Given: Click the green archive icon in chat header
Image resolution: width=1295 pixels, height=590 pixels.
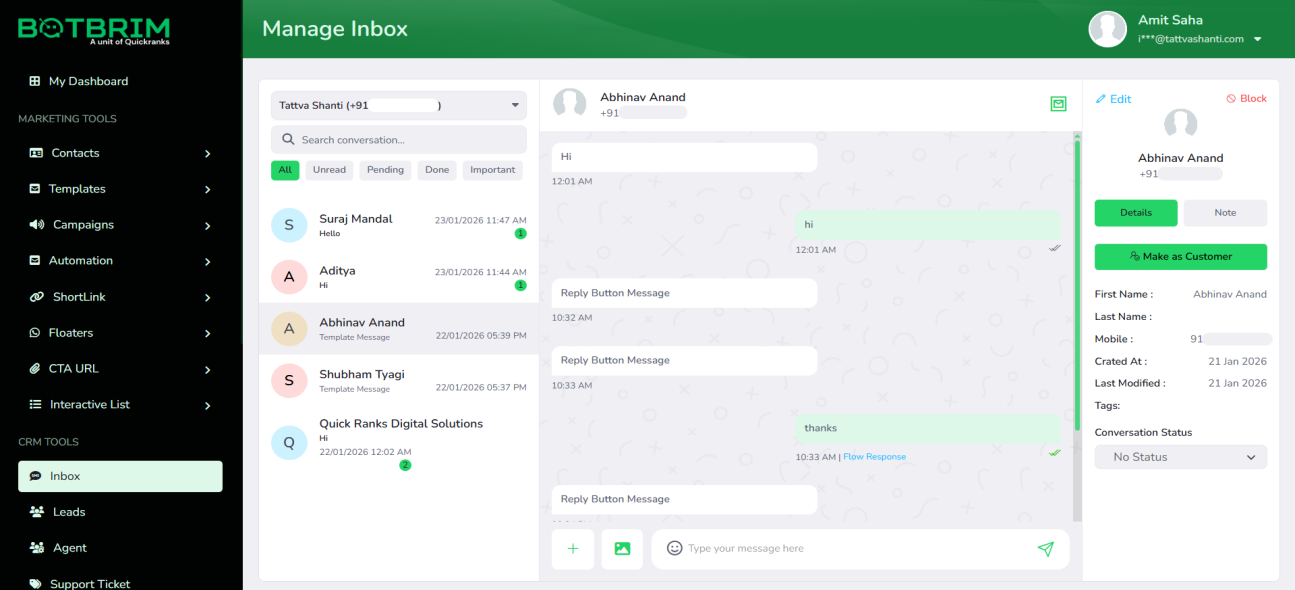Looking at the screenshot, I should coord(1058,104).
